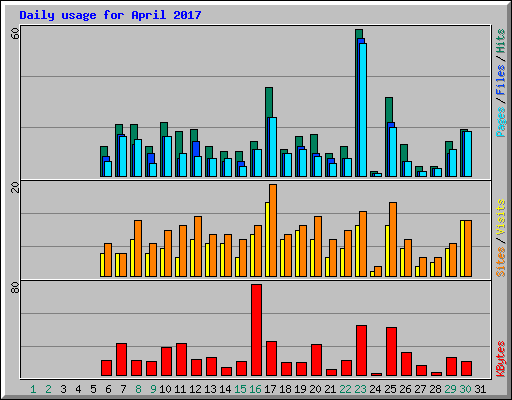Click day label 16 on the x-axis

255,389
